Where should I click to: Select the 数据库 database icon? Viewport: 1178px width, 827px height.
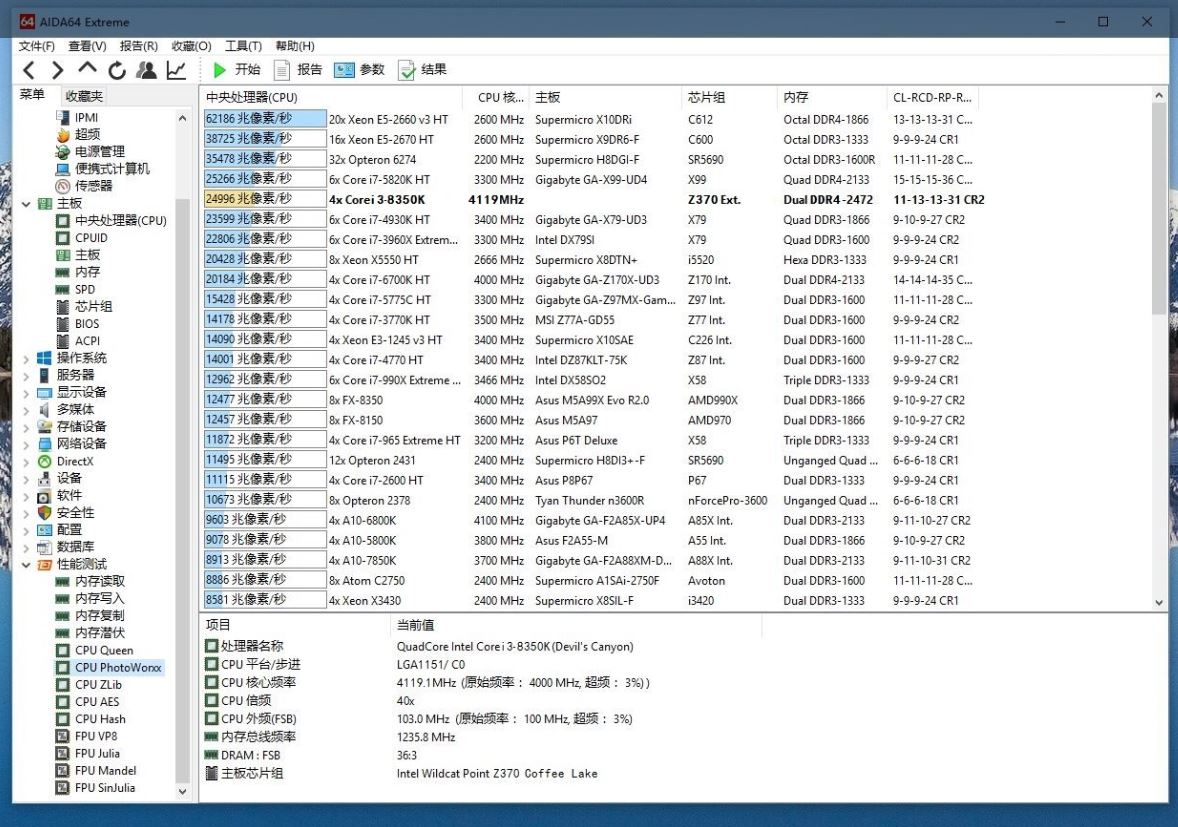44,547
